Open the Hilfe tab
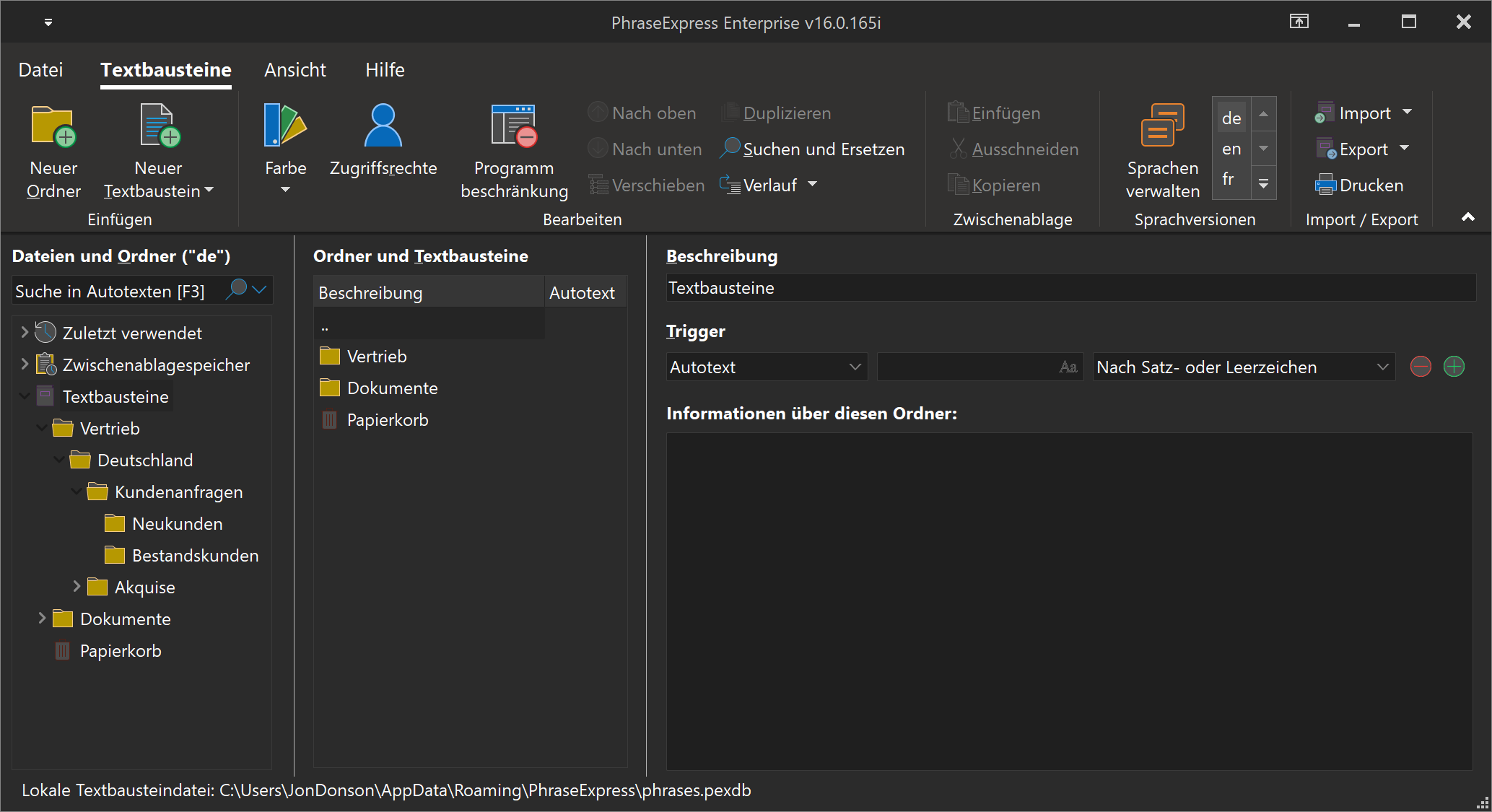1492x812 pixels. pyautogui.click(x=385, y=69)
